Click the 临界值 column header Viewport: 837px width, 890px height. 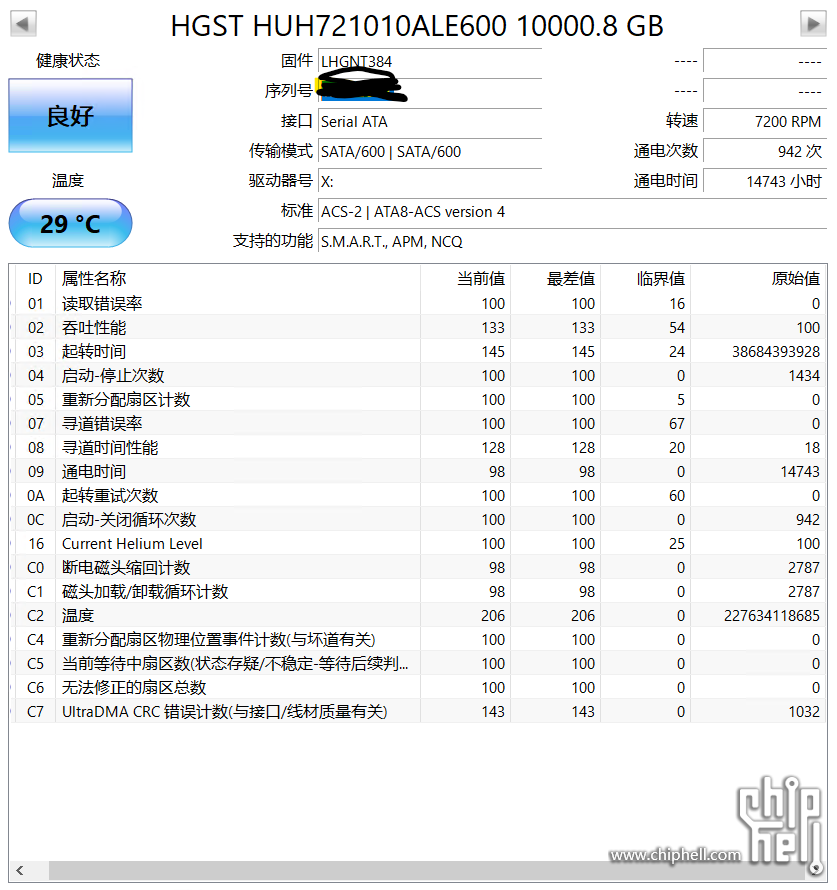[646, 279]
